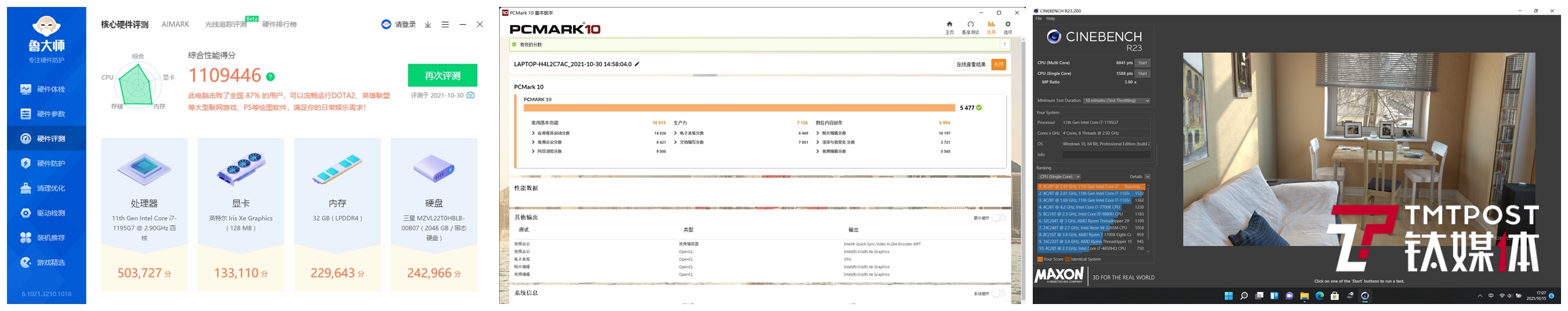Click the Cinebench icon on the taskbar
Image resolution: width=1568 pixels, height=311 pixels.
(x=1365, y=296)
